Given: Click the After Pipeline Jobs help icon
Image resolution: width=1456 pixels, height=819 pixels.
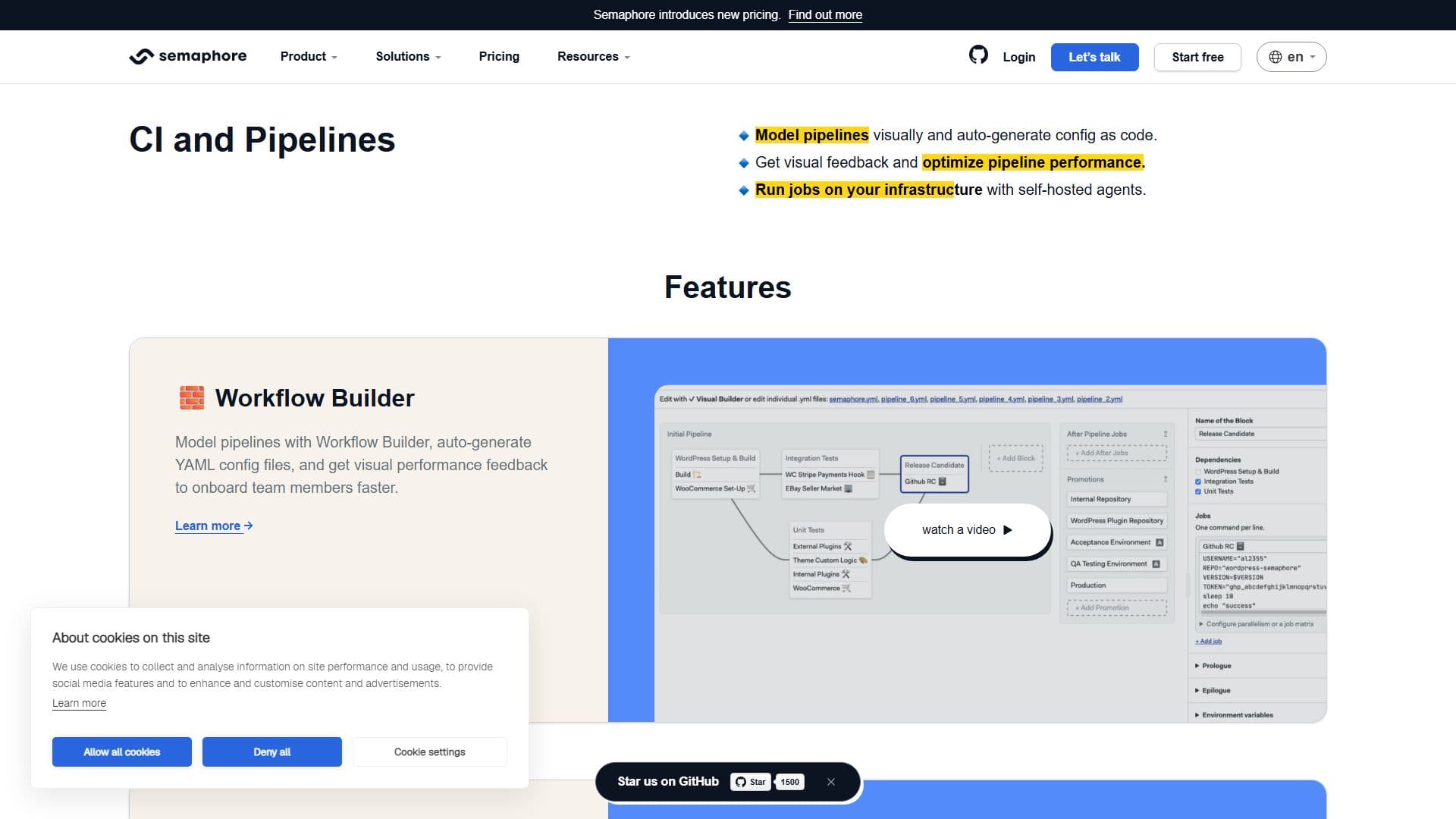Looking at the screenshot, I should click(x=1166, y=435).
